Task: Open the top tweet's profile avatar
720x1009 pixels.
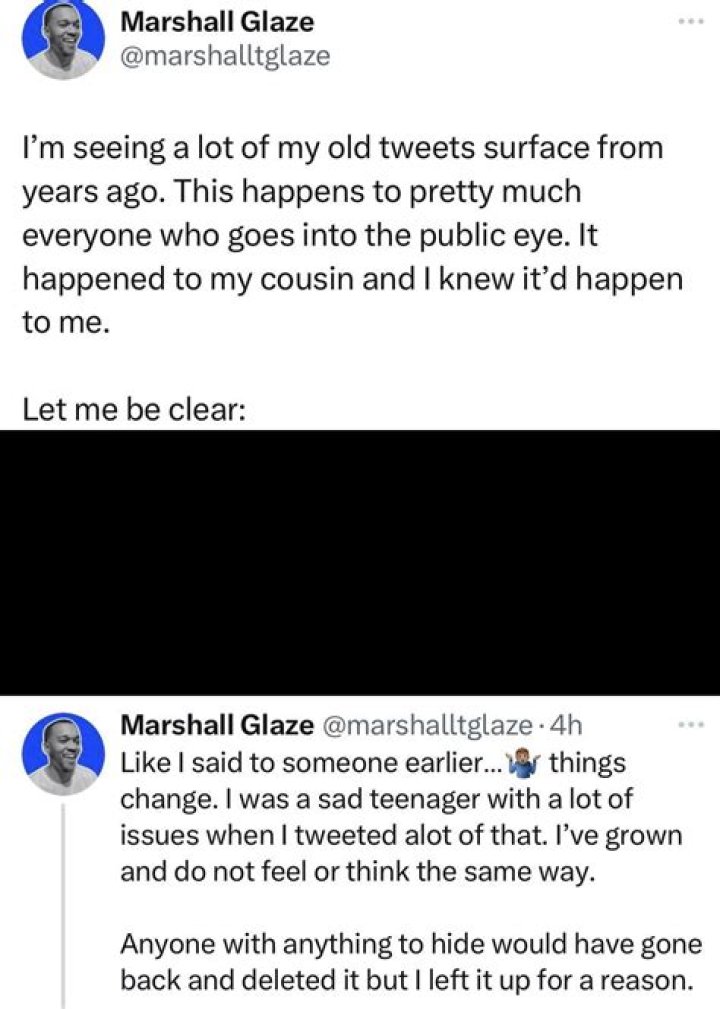Action: click(63, 40)
